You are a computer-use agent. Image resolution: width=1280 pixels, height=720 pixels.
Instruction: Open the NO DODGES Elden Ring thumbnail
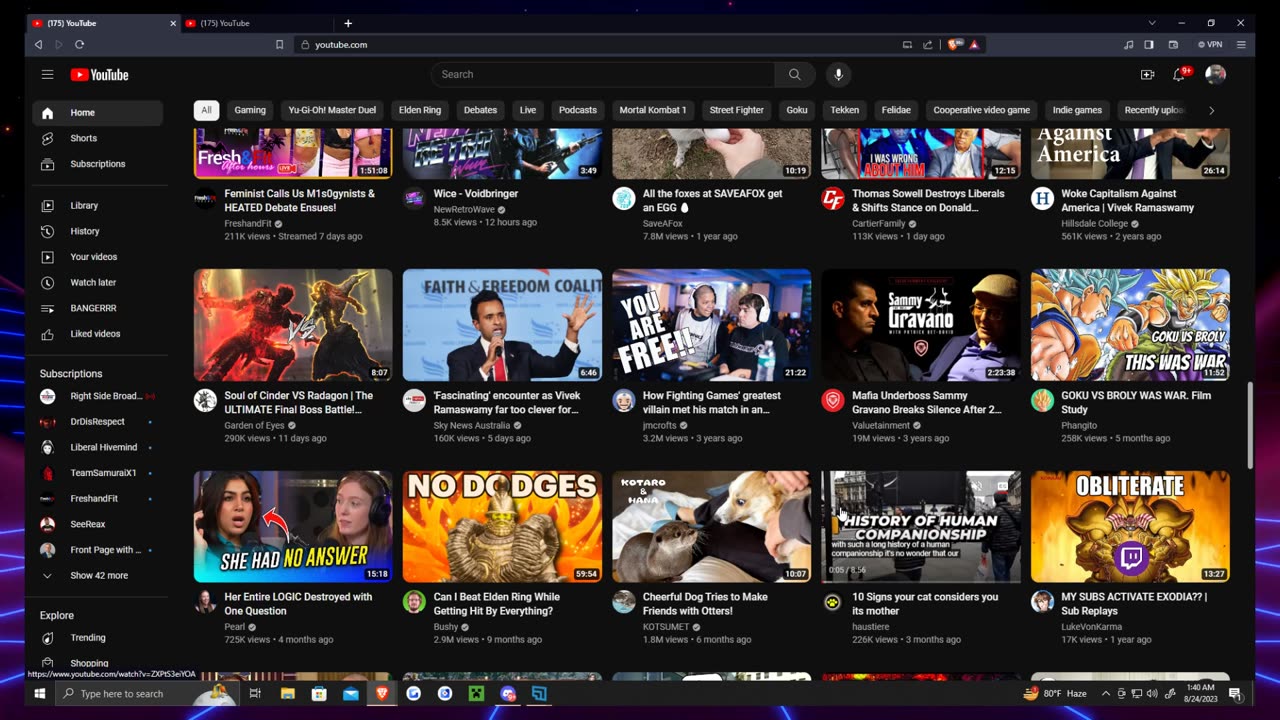(x=502, y=527)
